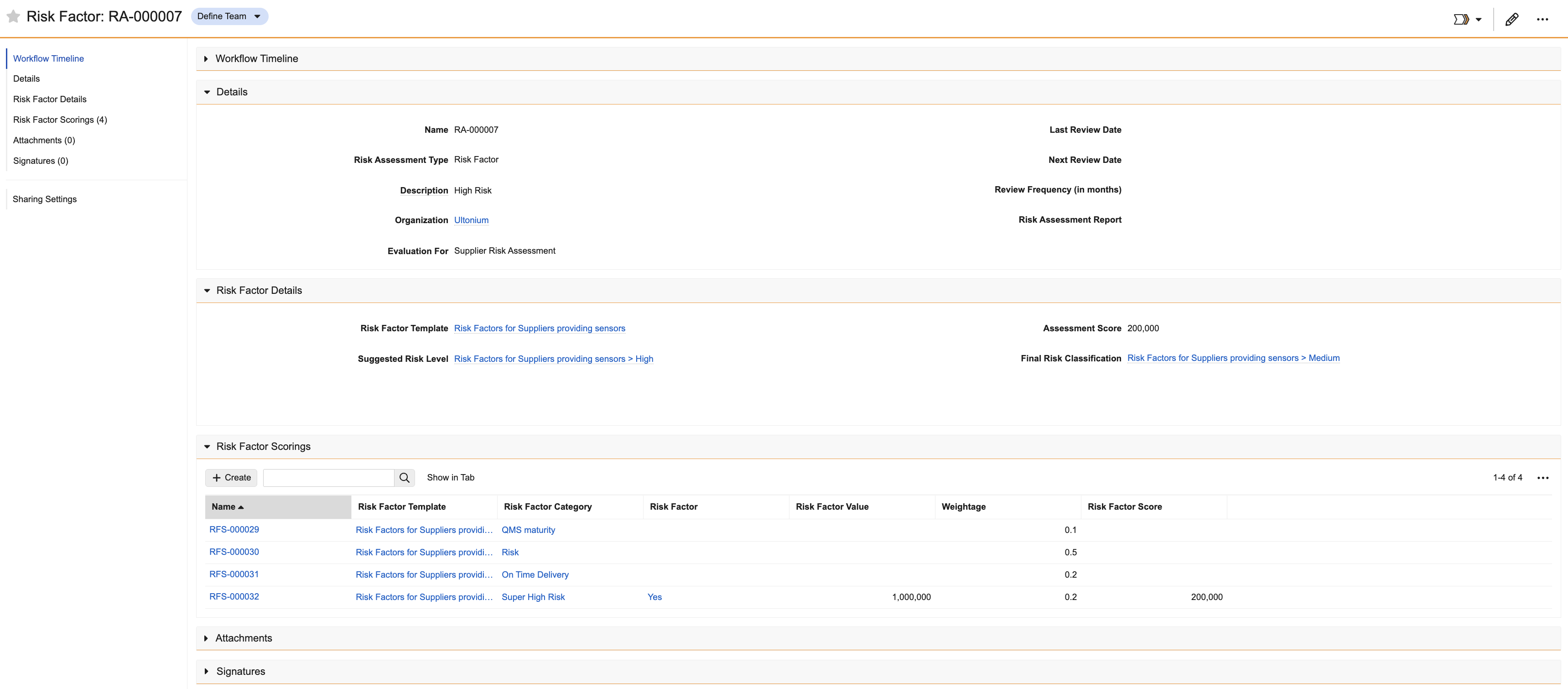Viewport: 1568px width, 689px height.
Task: Click the plus Create button
Action: click(231, 478)
